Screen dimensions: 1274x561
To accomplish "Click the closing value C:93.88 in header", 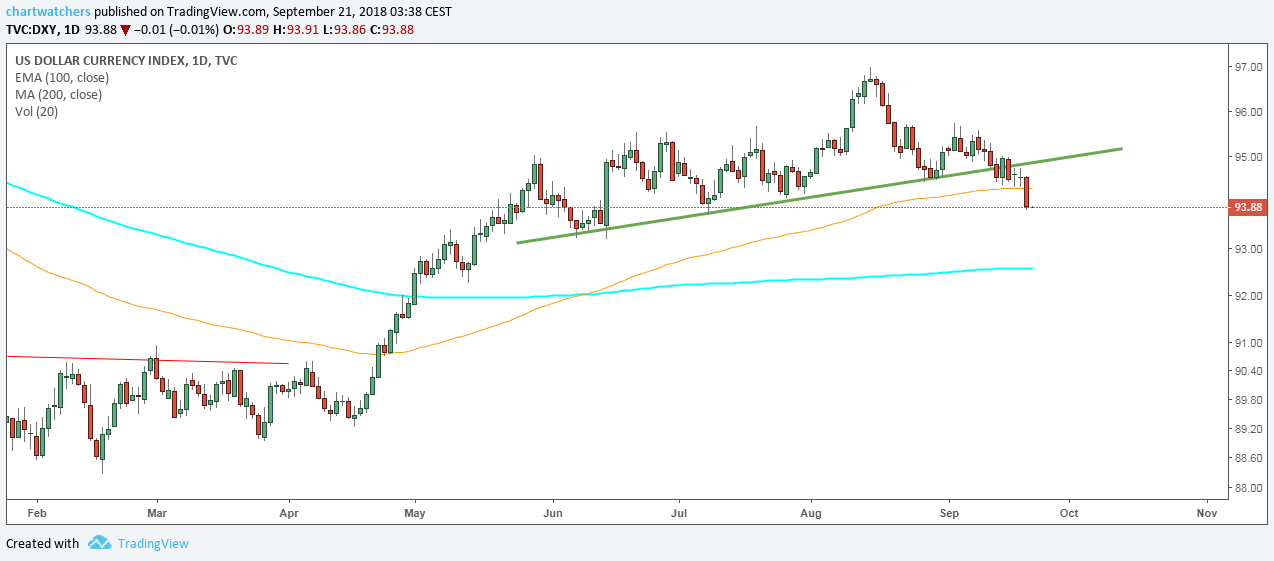I will point(392,29).
